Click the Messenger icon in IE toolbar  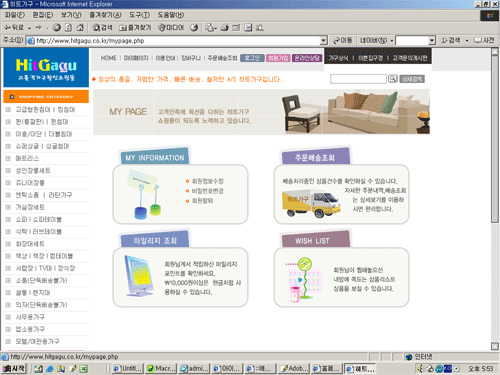pyautogui.click(x=260, y=28)
